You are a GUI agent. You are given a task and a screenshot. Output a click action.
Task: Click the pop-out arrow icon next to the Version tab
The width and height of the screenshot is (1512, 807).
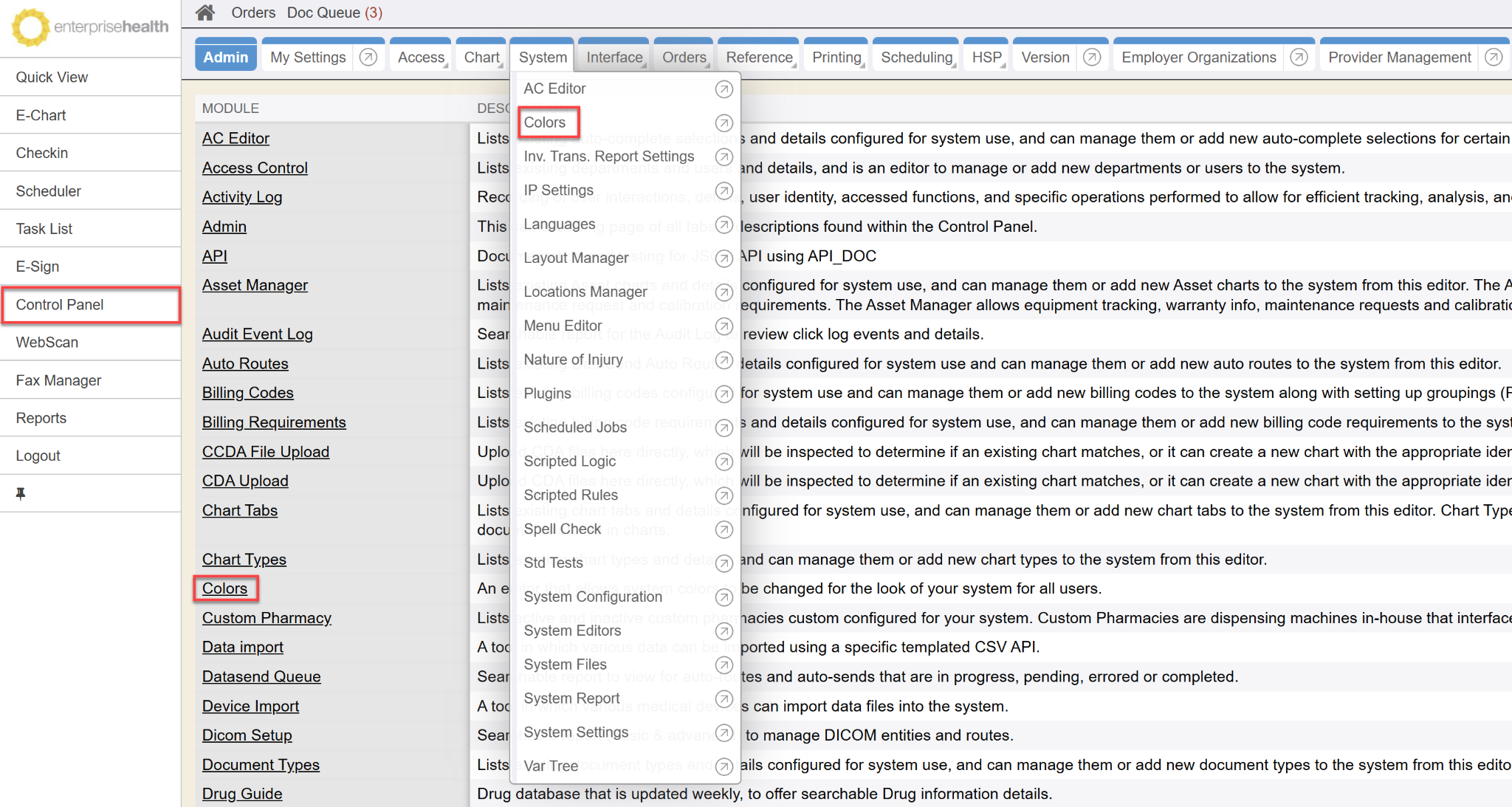click(1092, 57)
